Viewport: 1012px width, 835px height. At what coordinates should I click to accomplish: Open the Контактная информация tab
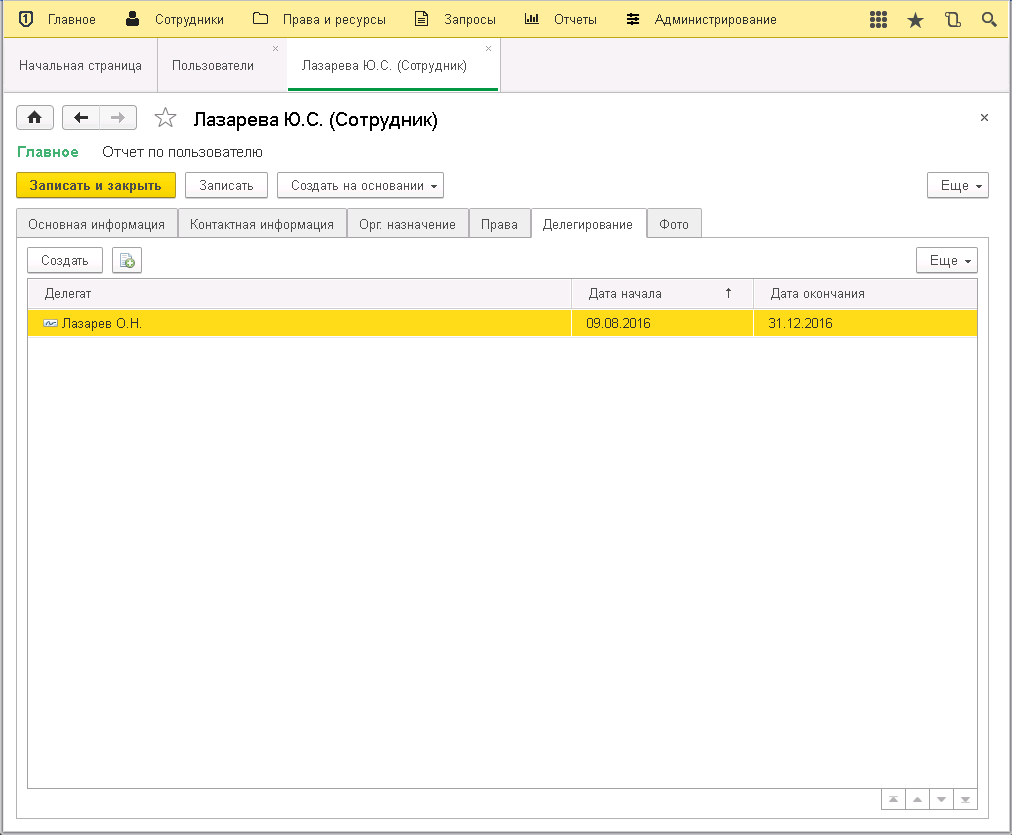click(262, 224)
